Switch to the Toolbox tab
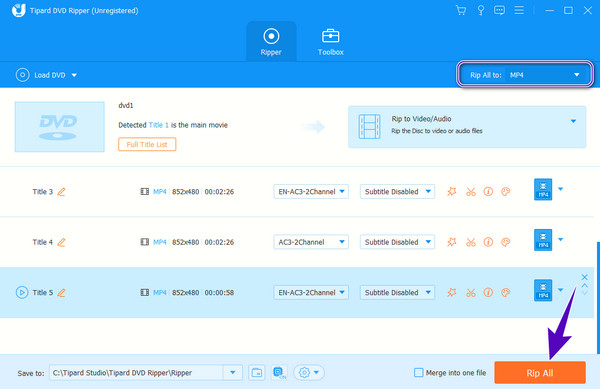Screen dimensions: 600x389 [331, 42]
